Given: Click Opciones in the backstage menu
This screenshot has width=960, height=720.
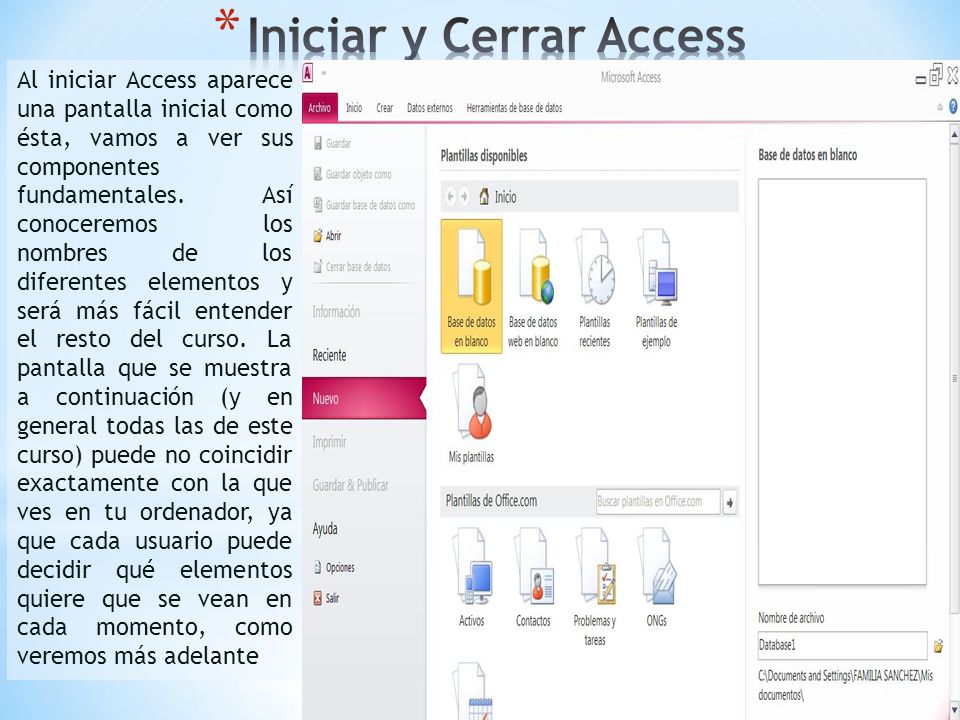Looking at the screenshot, I should pyautogui.click(x=334, y=568).
